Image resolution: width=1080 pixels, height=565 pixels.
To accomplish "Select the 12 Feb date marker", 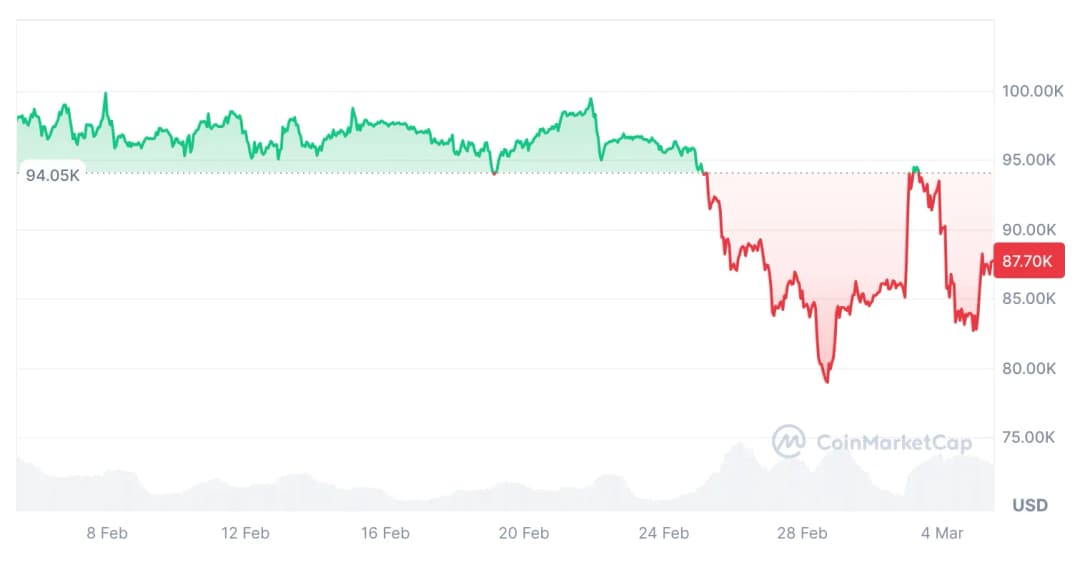I will click(x=243, y=533).
